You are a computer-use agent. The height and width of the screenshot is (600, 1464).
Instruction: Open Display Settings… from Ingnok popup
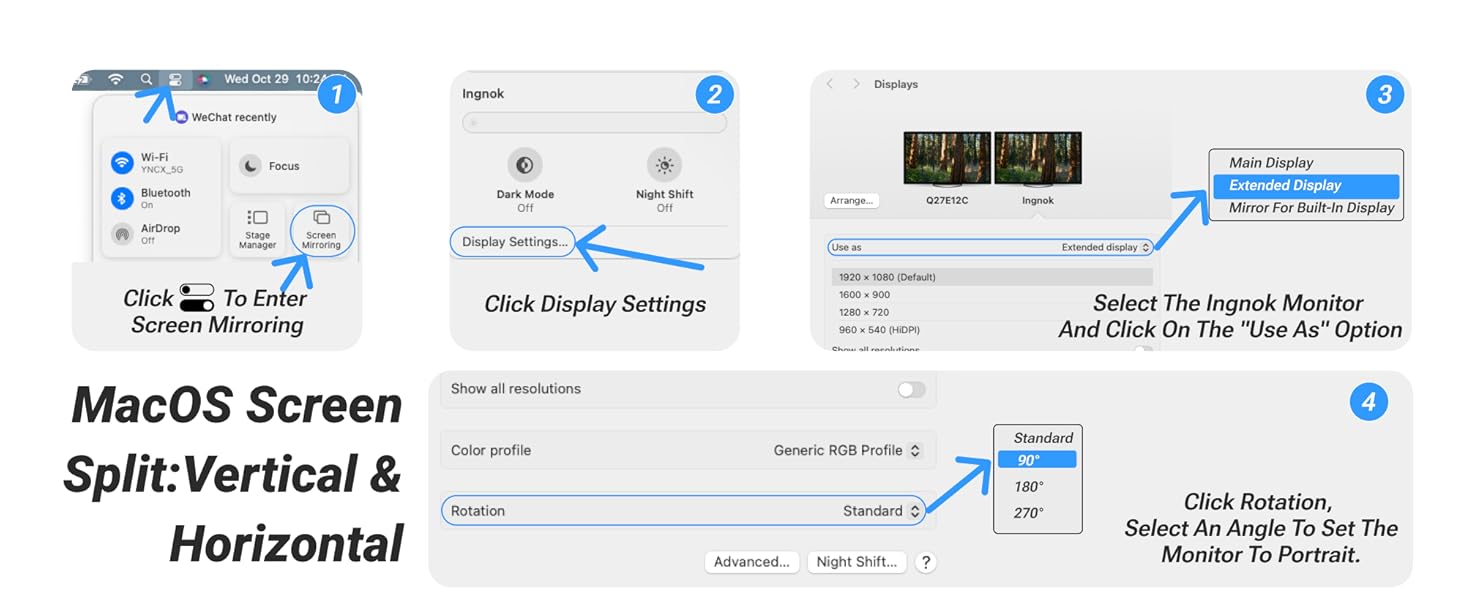tap(514, 241)
